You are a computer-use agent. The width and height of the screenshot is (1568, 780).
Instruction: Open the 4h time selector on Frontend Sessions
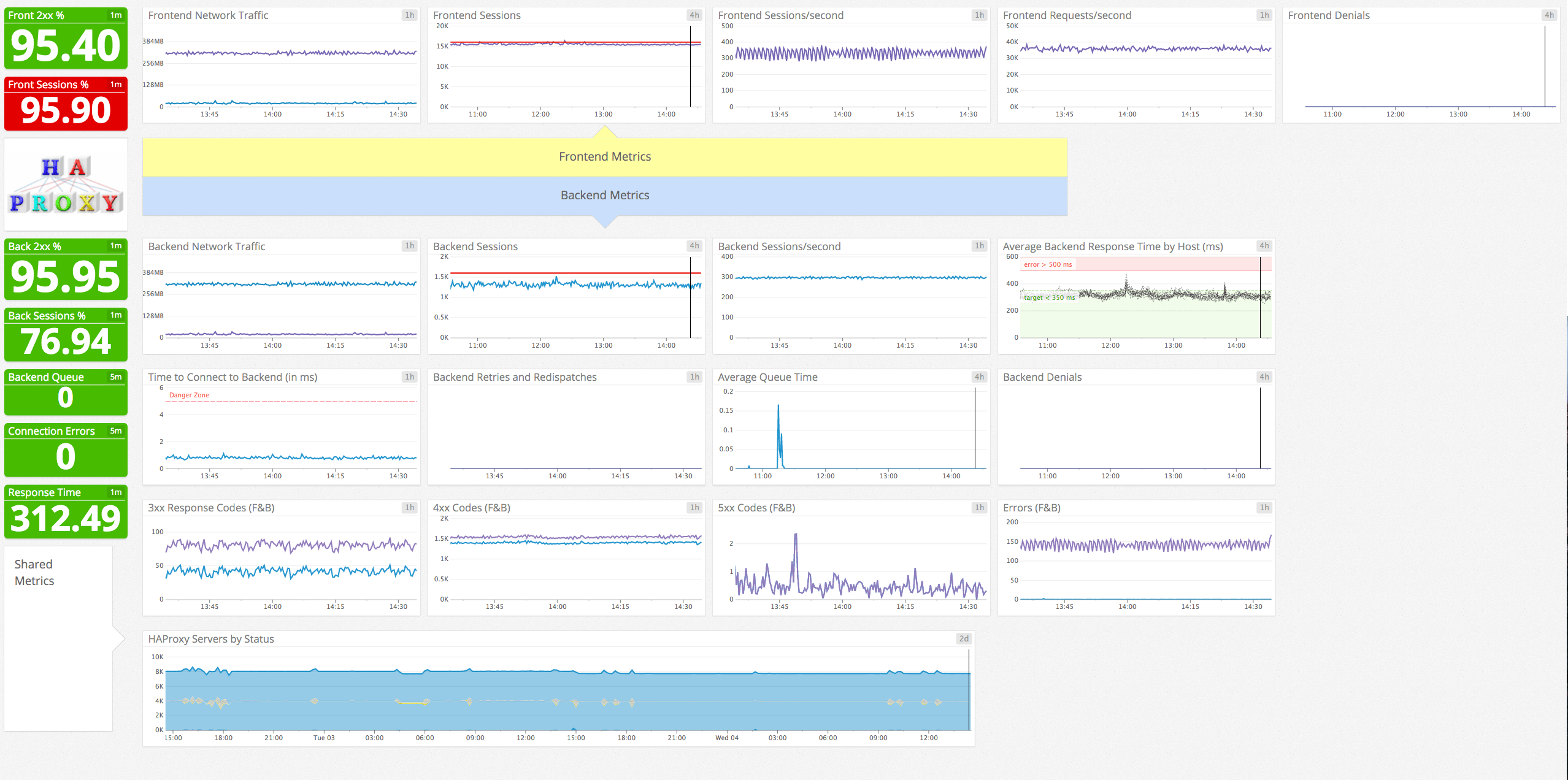pyautogui.click(x=695, y=15)
